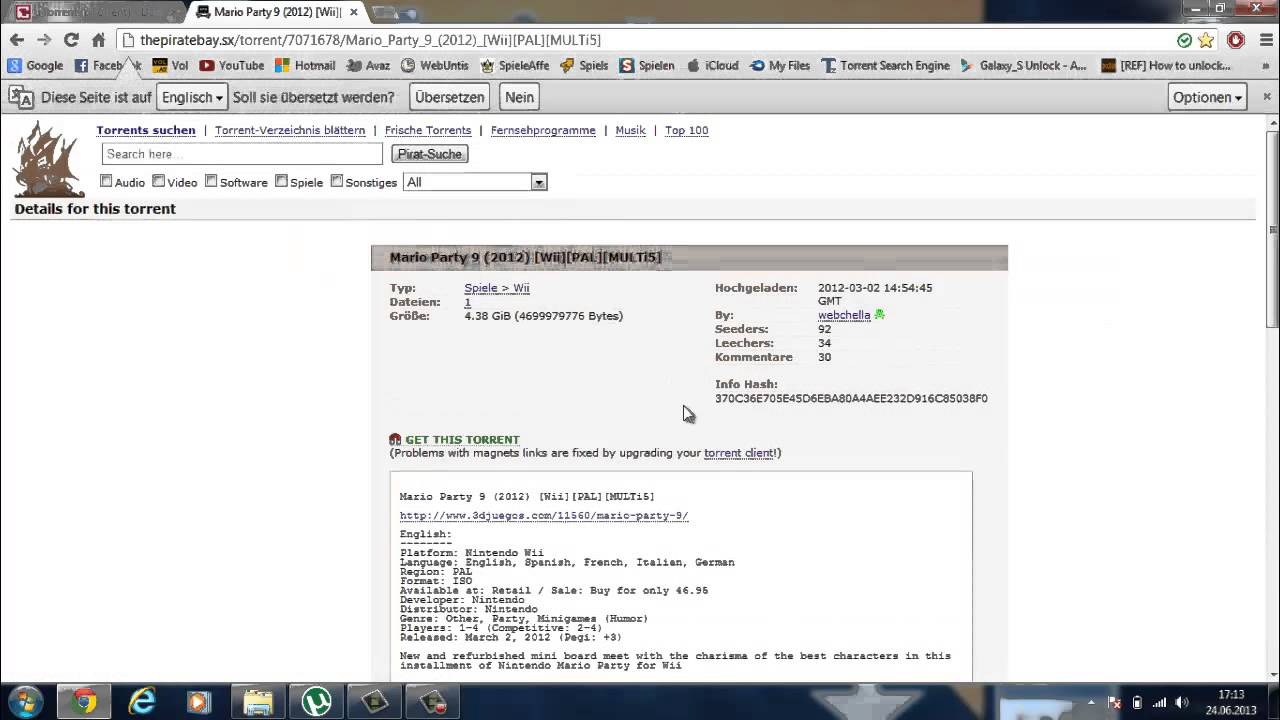Open the All category dropdown
1280x720 pixels.
[475, 182]
